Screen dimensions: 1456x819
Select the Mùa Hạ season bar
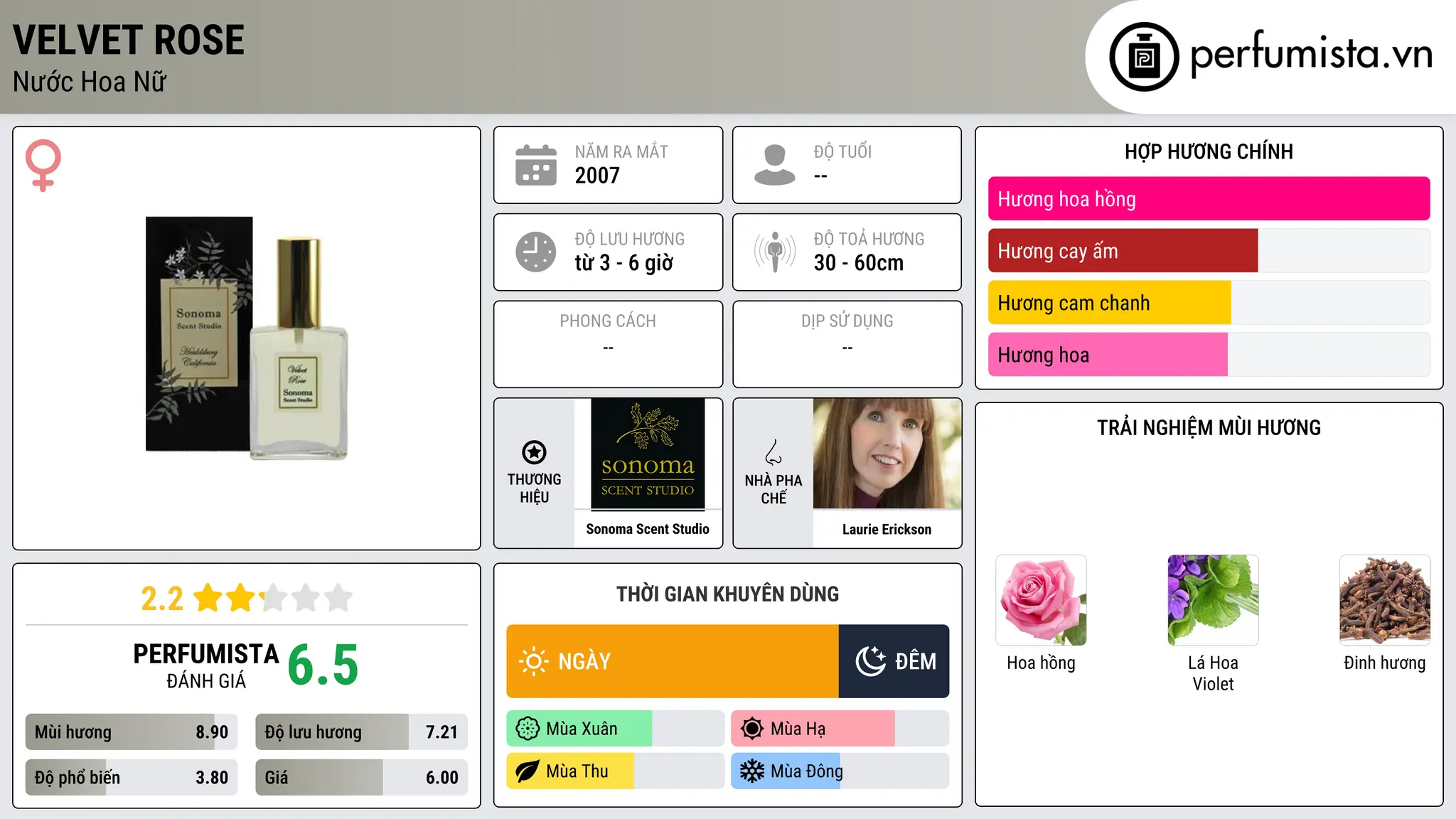[840, 729]
